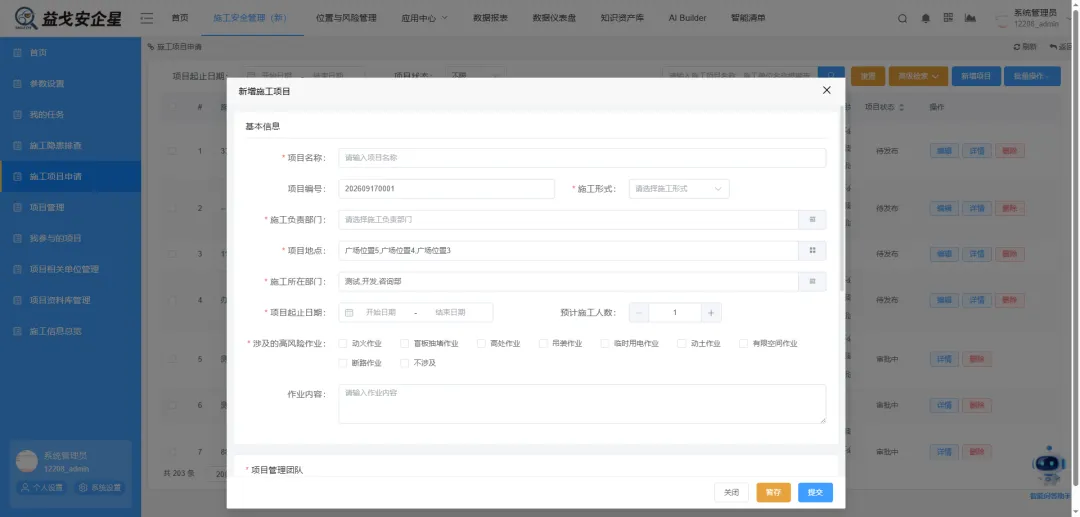Check the 断路作业 checkbox
The width and height of the screenshot is (1080, 517).
342,363
